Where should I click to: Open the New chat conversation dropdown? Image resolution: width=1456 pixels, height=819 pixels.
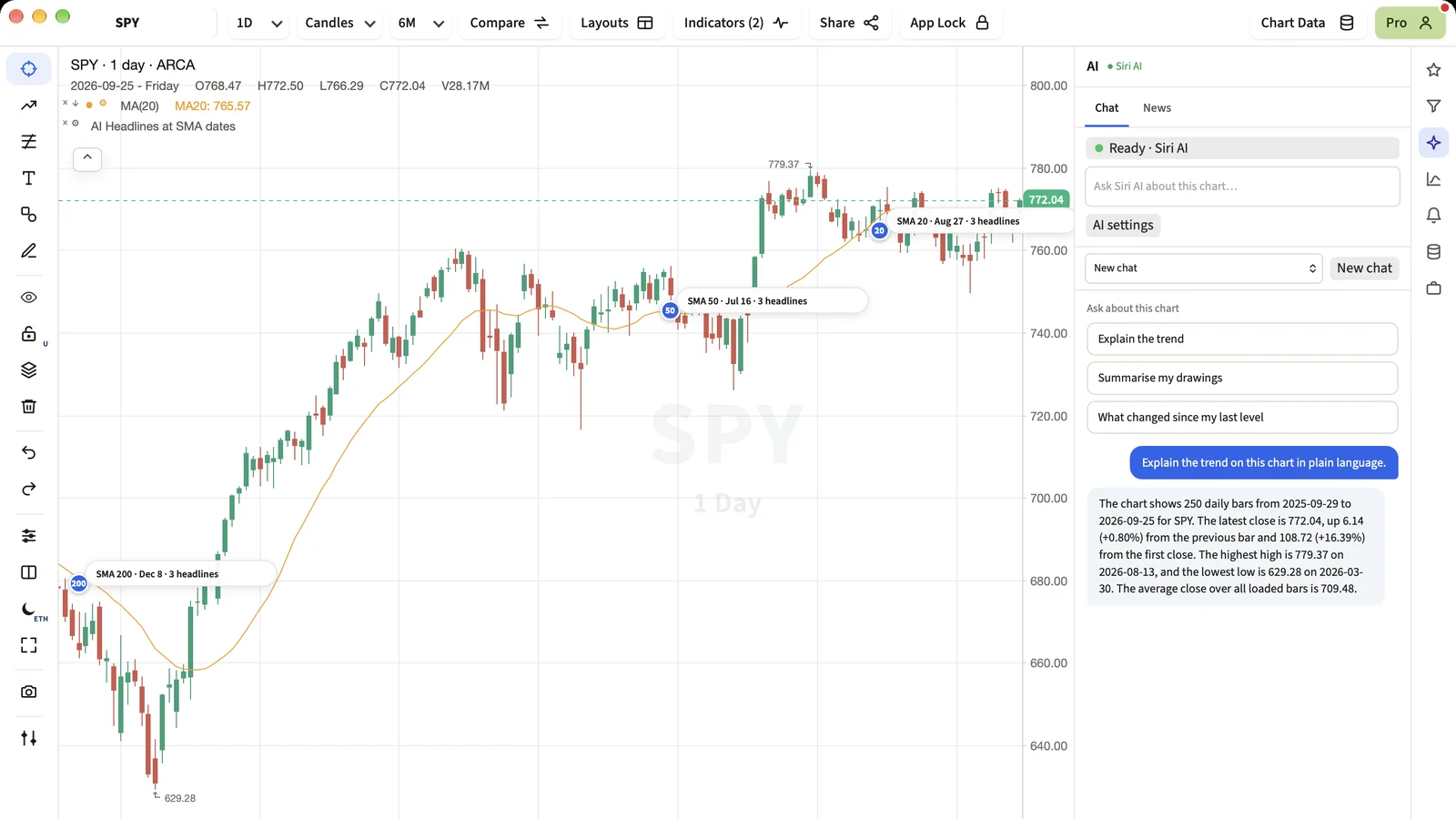(x=1204, y=268)
